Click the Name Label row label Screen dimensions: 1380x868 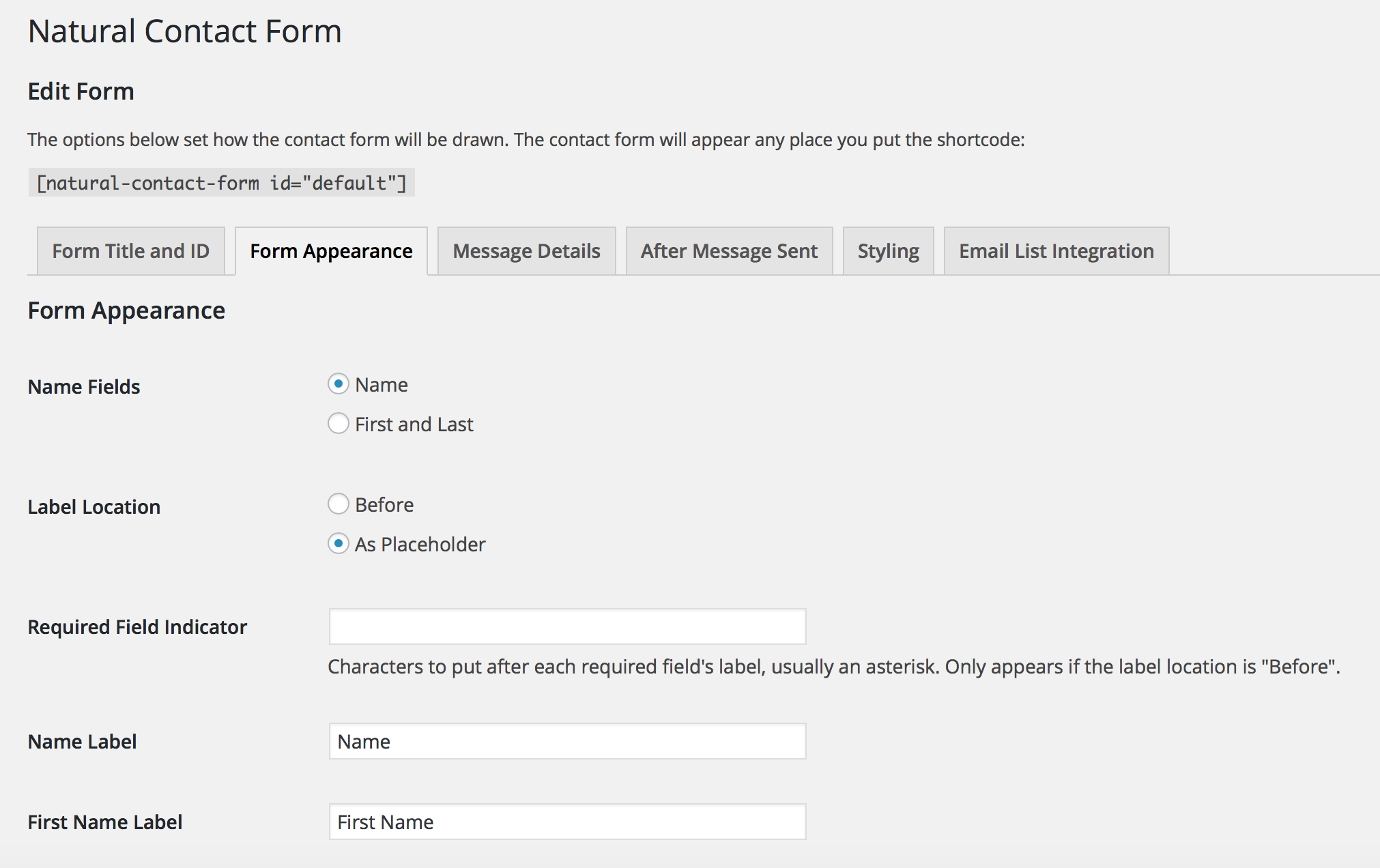[x=82, y=742]
